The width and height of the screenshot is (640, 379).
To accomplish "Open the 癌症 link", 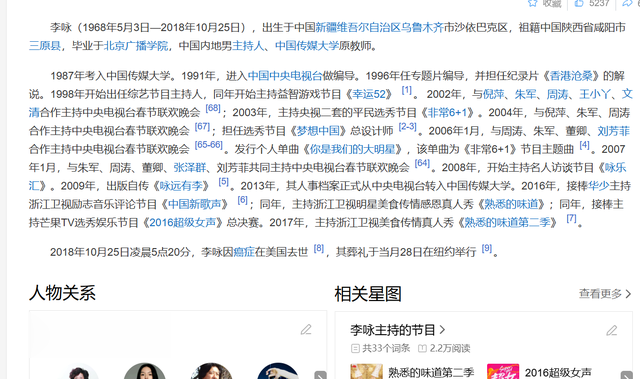I will pyautogui.click(x=244, y=252).
